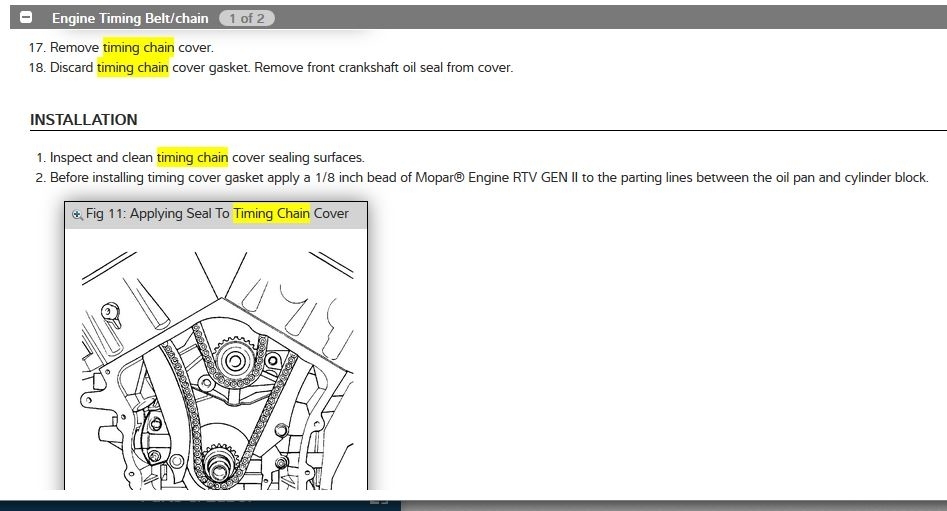Click highlighted 'timing chain' in step 17

138,47
